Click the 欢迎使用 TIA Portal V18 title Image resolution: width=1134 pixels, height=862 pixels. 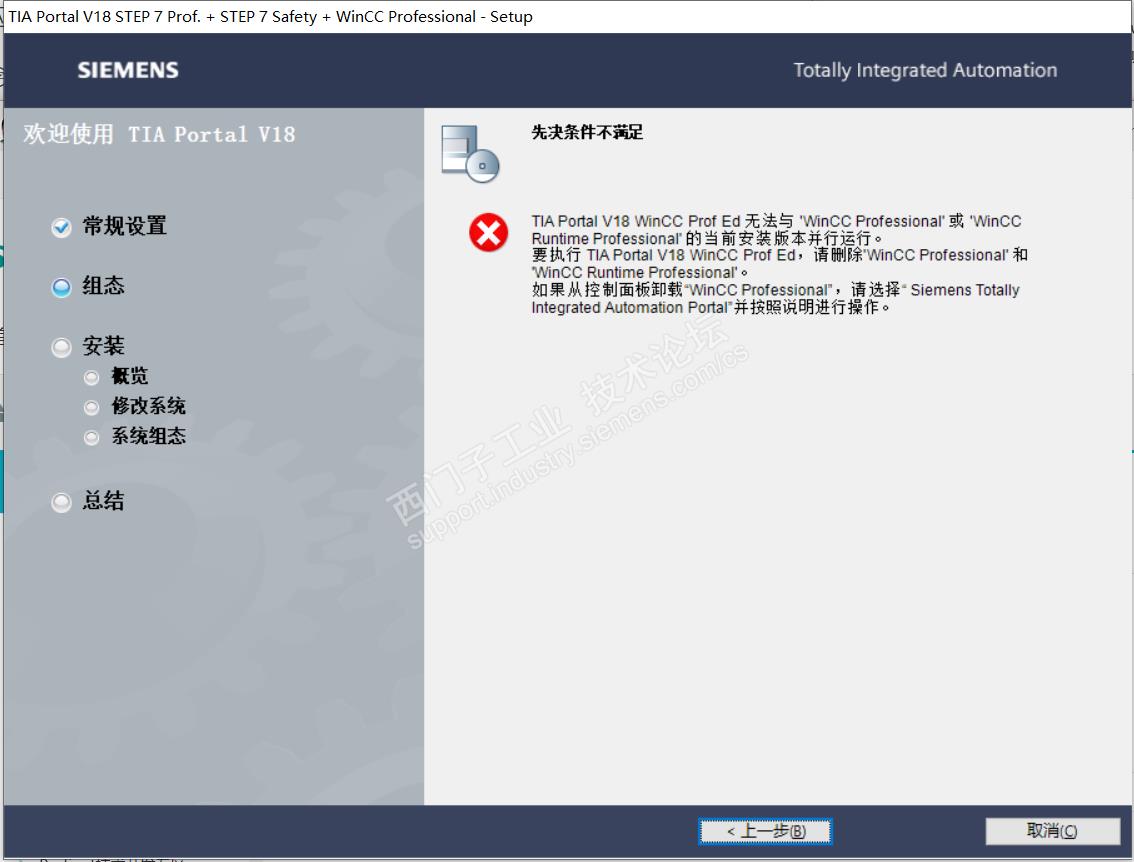coord(159,135)
